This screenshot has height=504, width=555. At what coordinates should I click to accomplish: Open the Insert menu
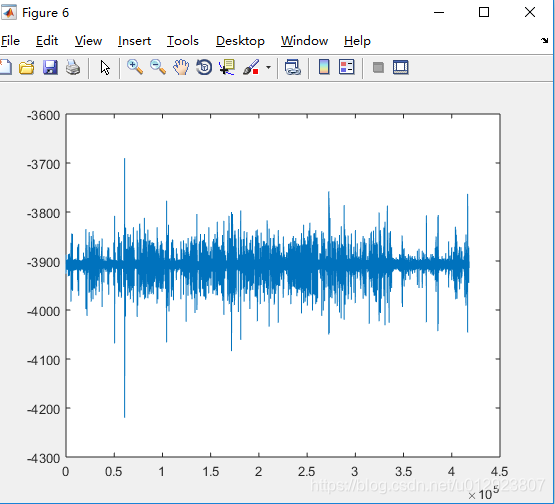click(135, 41)
